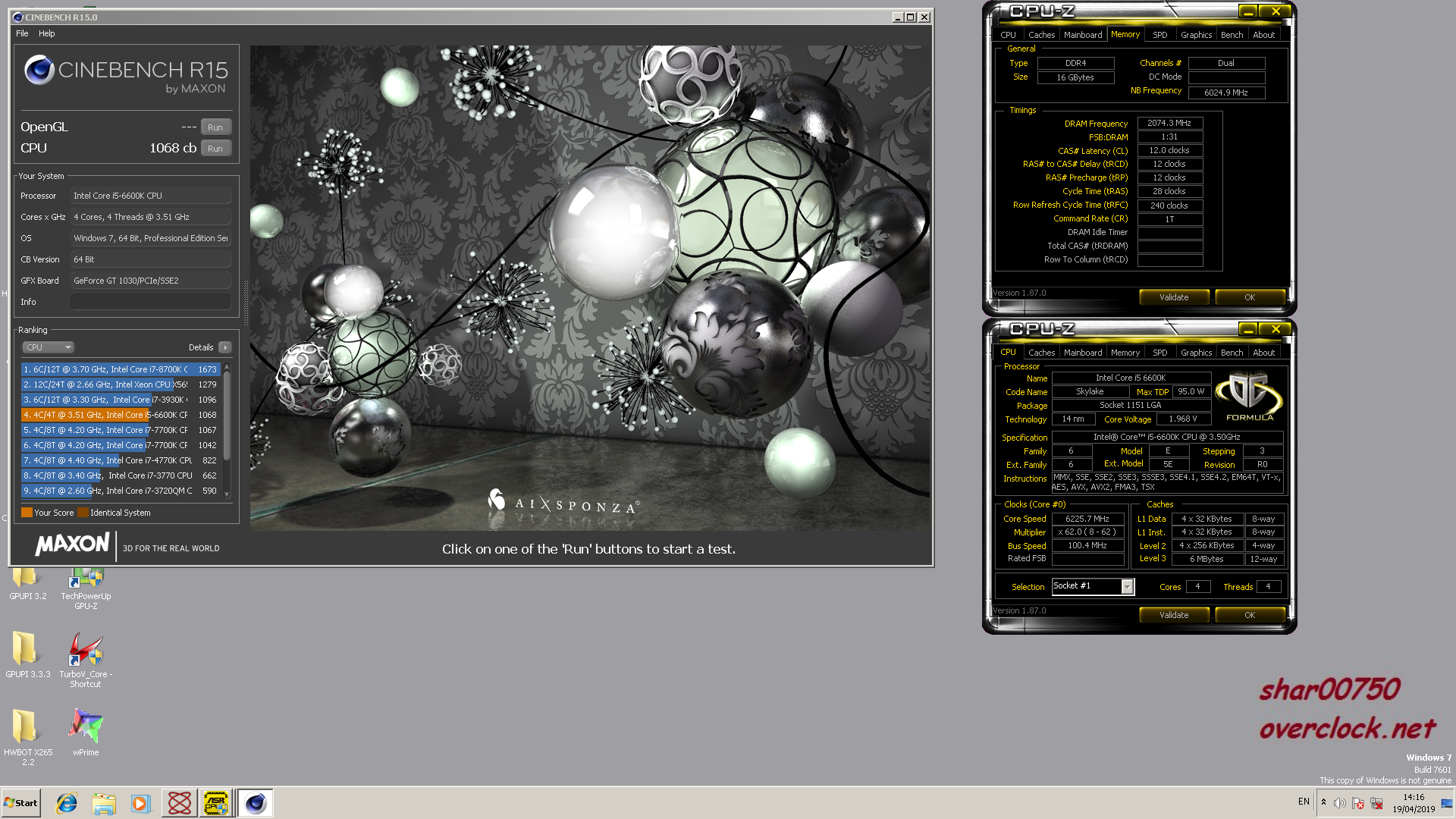The image size is (1456, 819).
Task: Launch Windows Media Player from the taskbar
Action: click(x=141, y=803)
